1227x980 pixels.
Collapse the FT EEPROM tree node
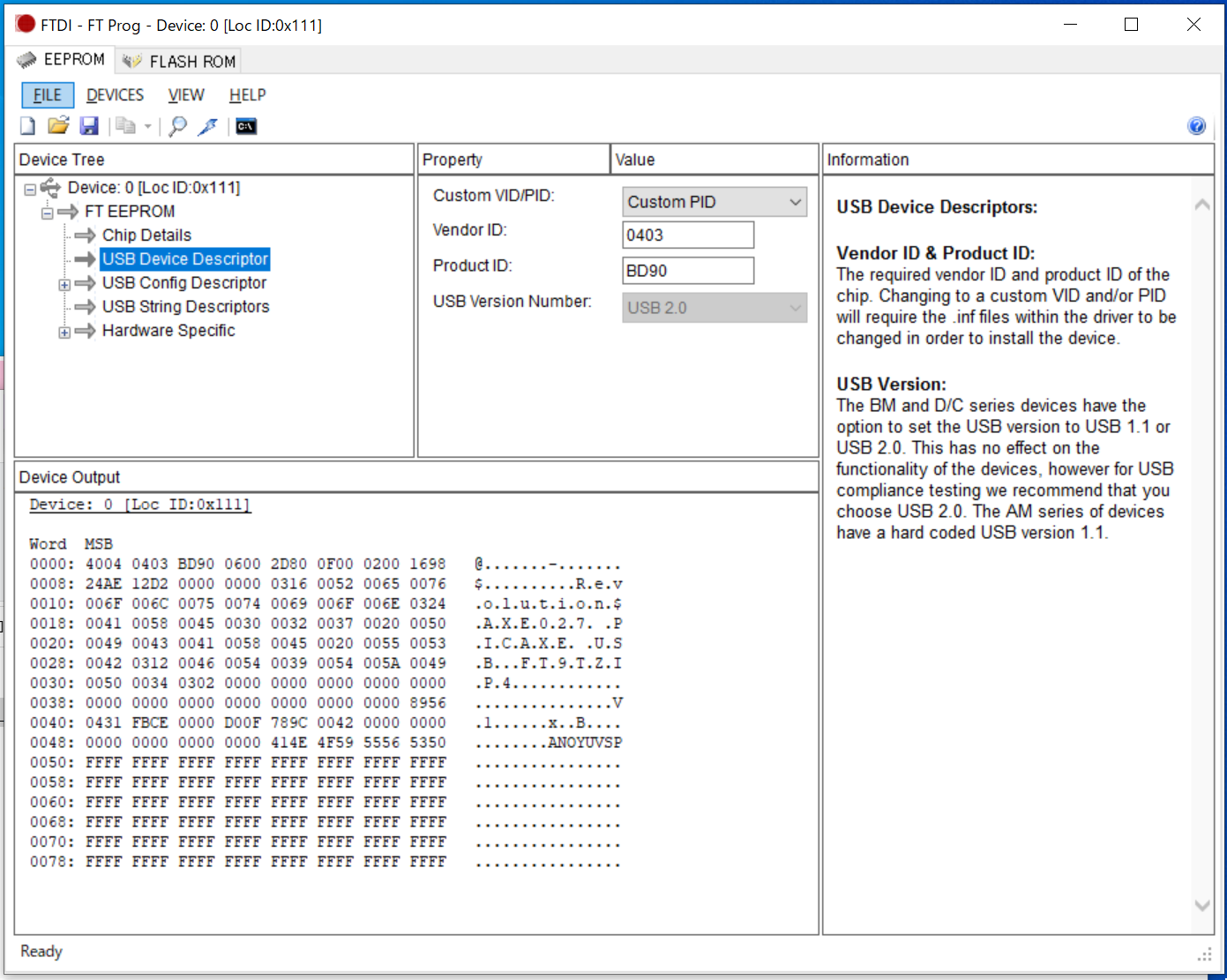tap(48, 213)
